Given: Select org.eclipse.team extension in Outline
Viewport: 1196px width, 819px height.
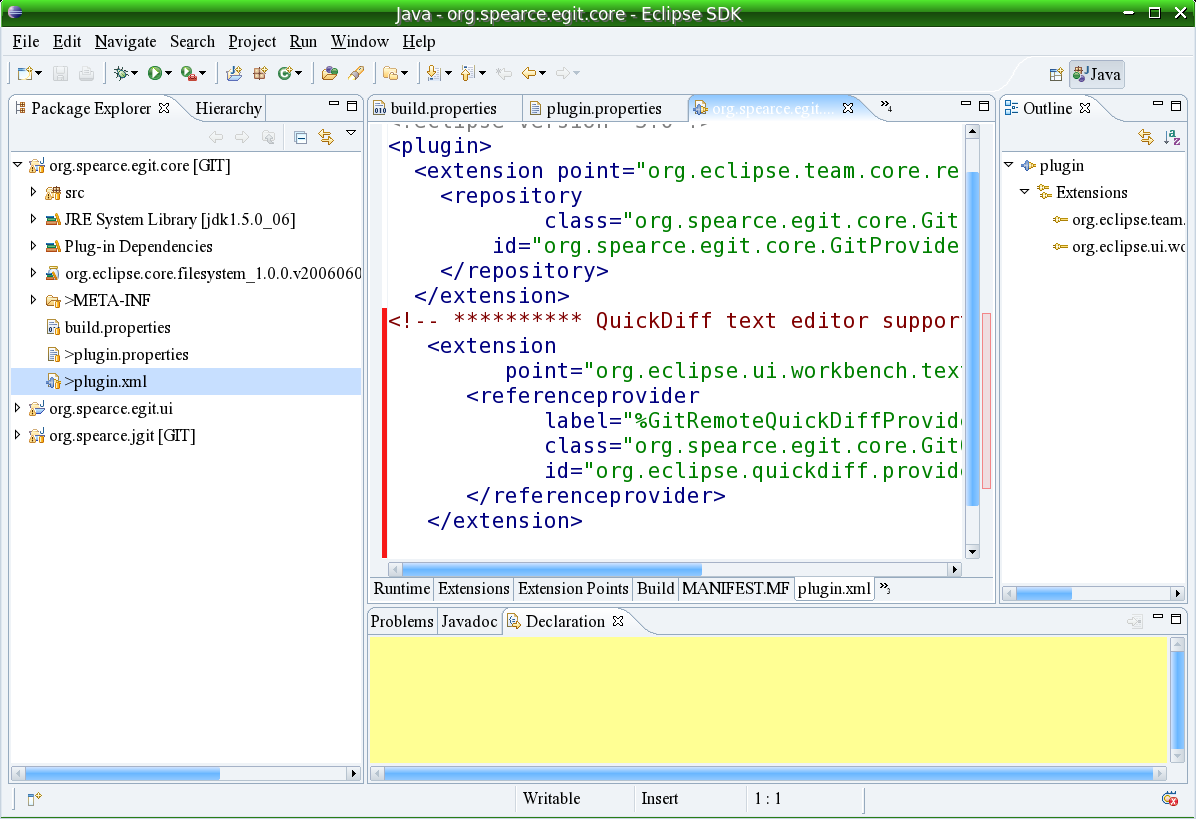Looking at the screenshot, I should [x=1120, y=220].
